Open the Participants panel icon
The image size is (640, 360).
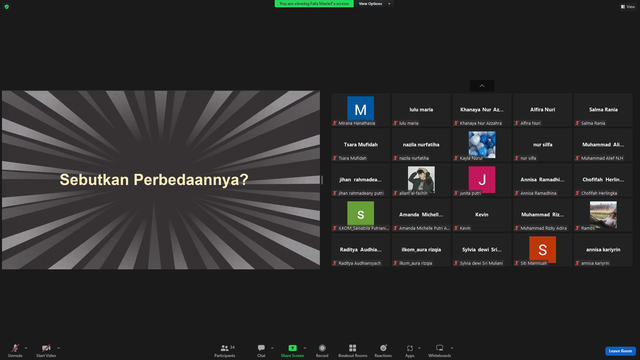pos(224,348)
